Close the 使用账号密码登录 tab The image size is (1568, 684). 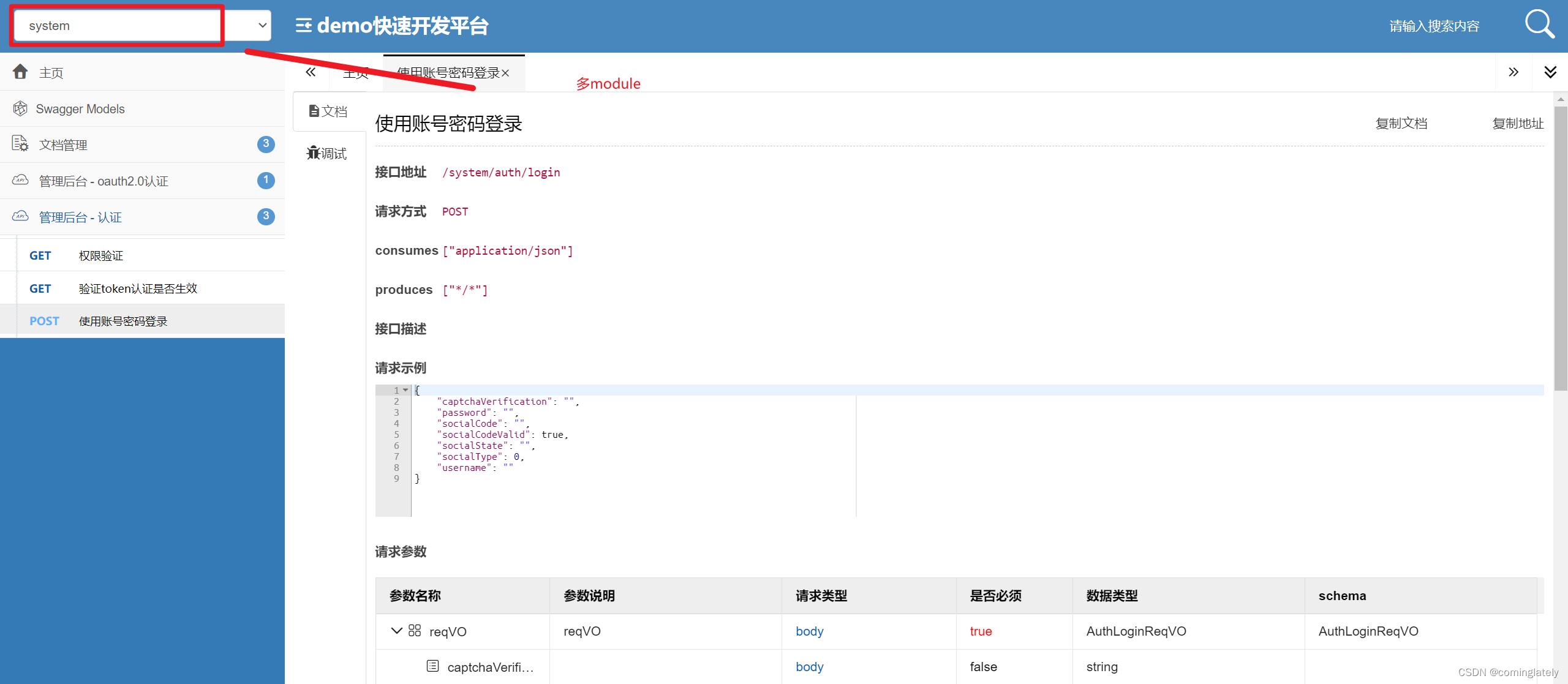click(506, 73)
